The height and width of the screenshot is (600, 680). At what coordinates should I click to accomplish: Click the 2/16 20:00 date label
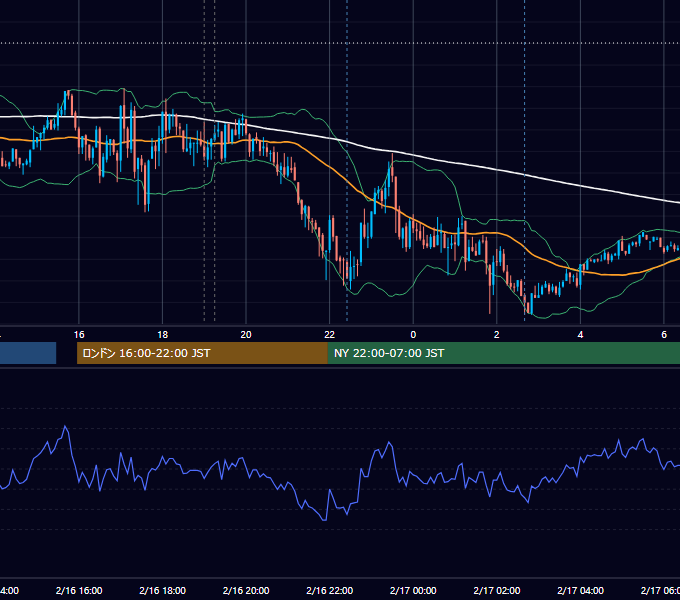[x=246, y=590]
